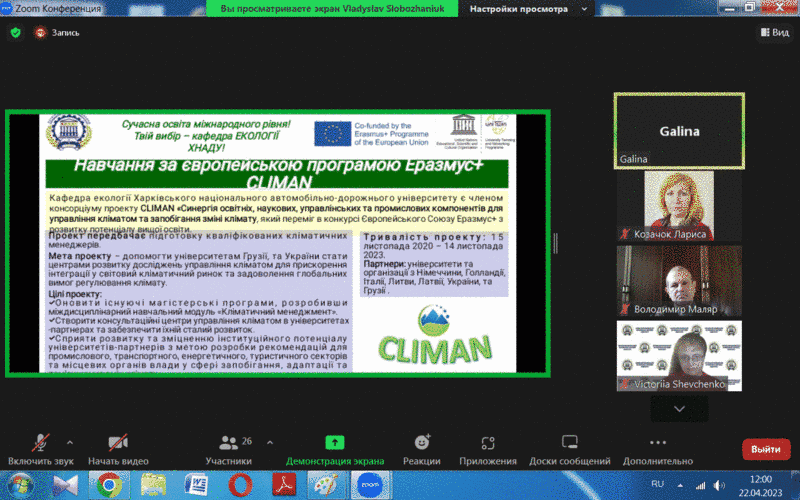Show more participants with down chevron

coord(679,409)
